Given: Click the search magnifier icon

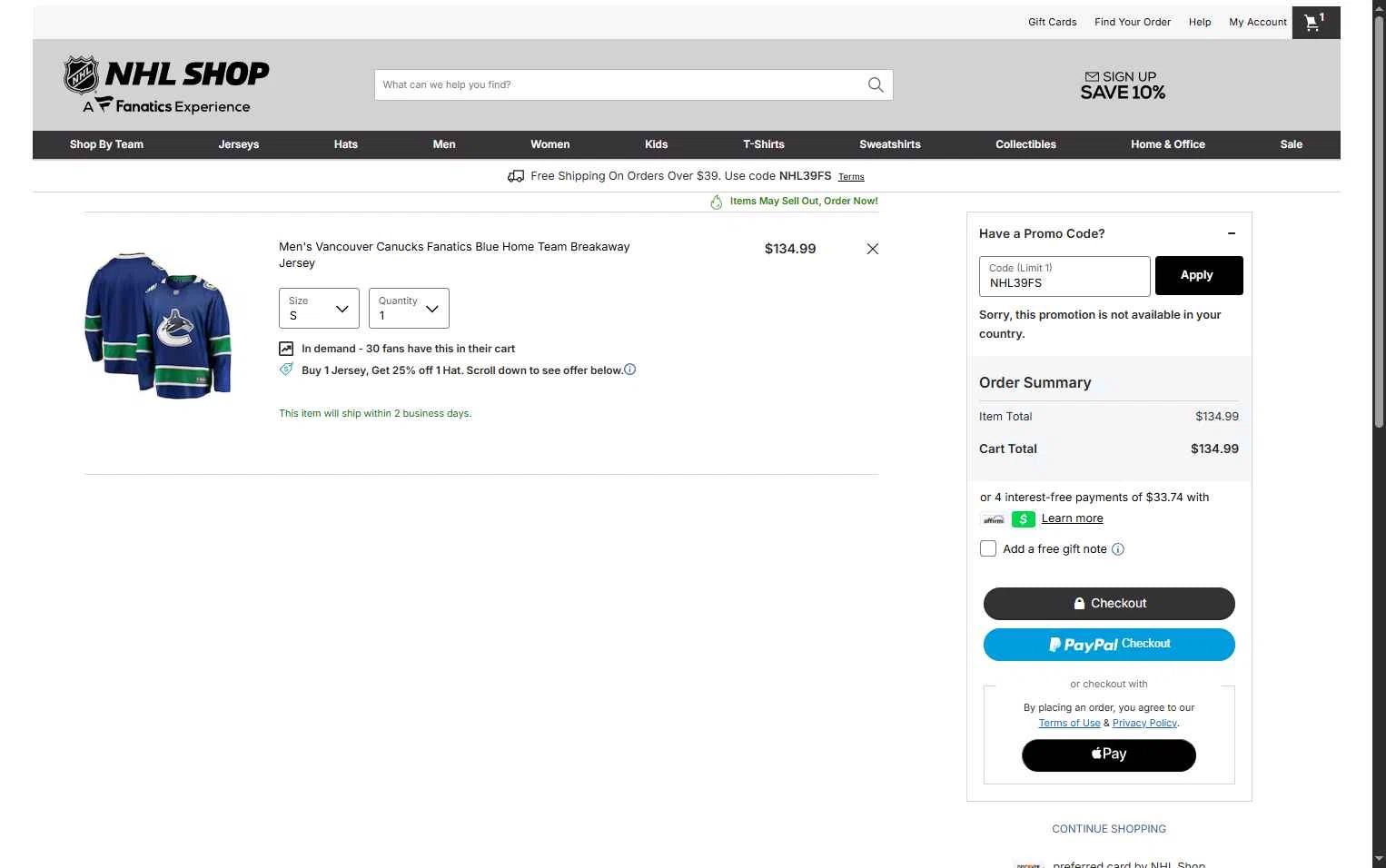Looking at the screenshot, I should pos(876,84).
